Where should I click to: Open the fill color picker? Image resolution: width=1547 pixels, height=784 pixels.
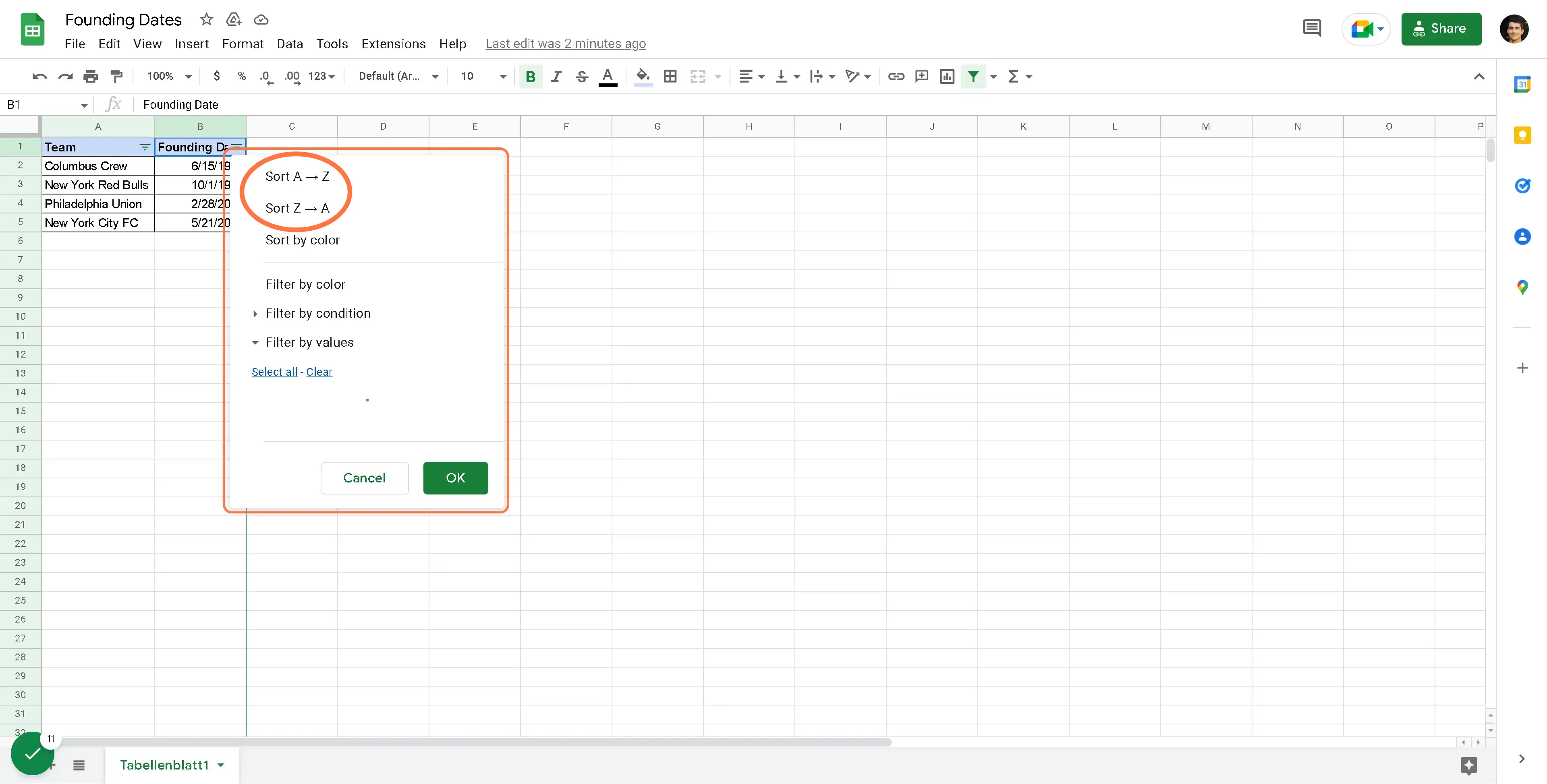tap(643, 76)
